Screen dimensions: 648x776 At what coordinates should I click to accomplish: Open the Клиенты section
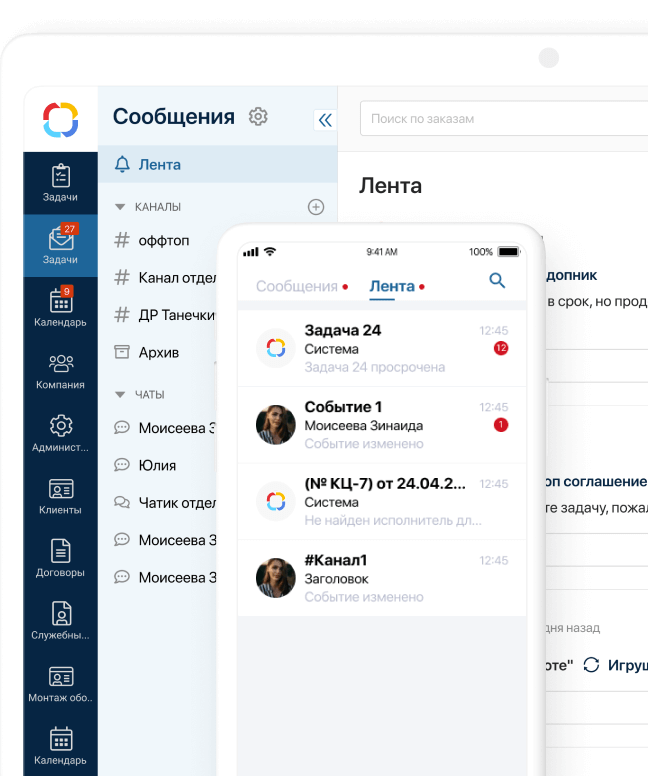60,496
